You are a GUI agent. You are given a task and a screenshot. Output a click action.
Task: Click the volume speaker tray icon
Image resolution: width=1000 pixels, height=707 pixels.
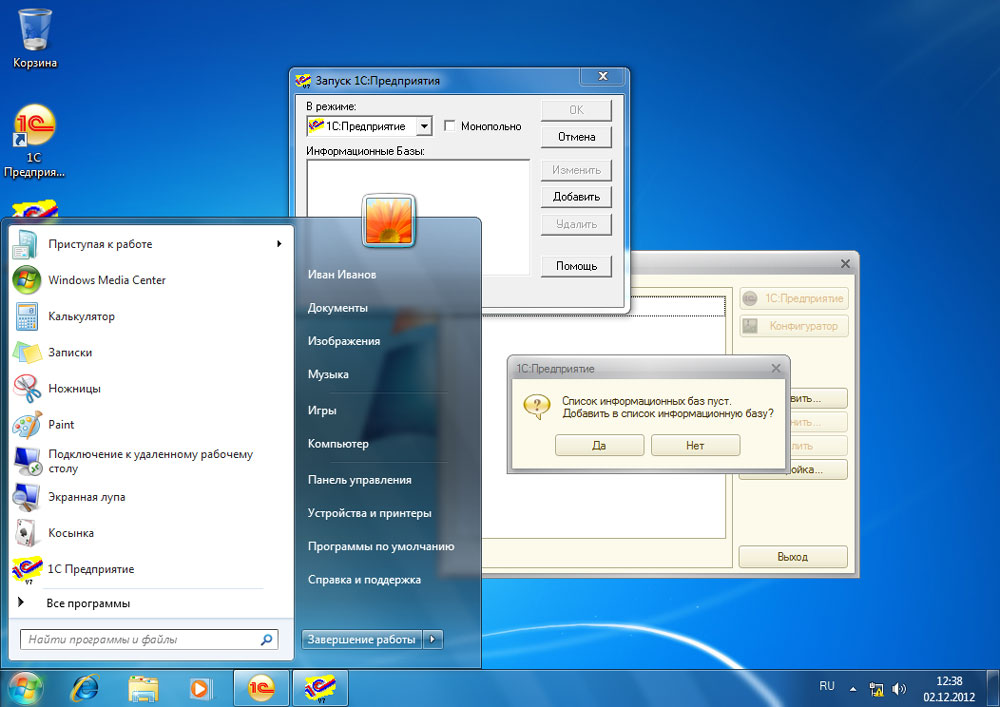pos(899,688)
